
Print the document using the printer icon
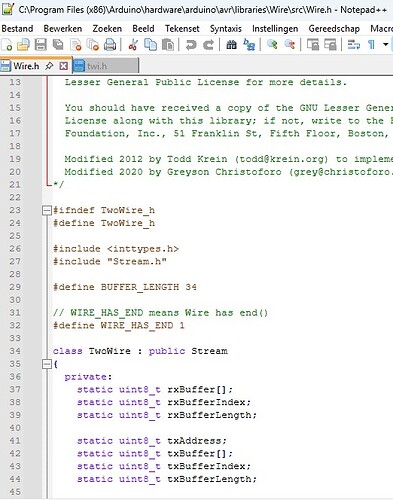pos(110,44)
